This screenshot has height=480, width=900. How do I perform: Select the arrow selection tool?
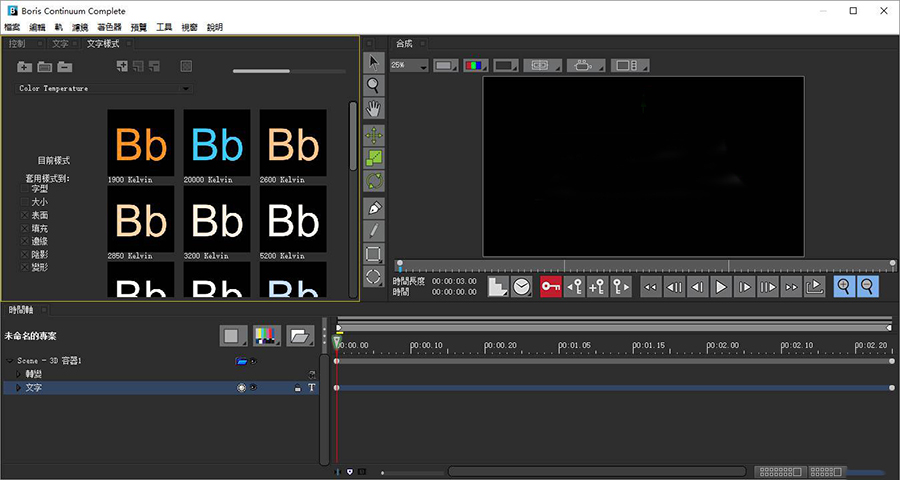point(374,62)
